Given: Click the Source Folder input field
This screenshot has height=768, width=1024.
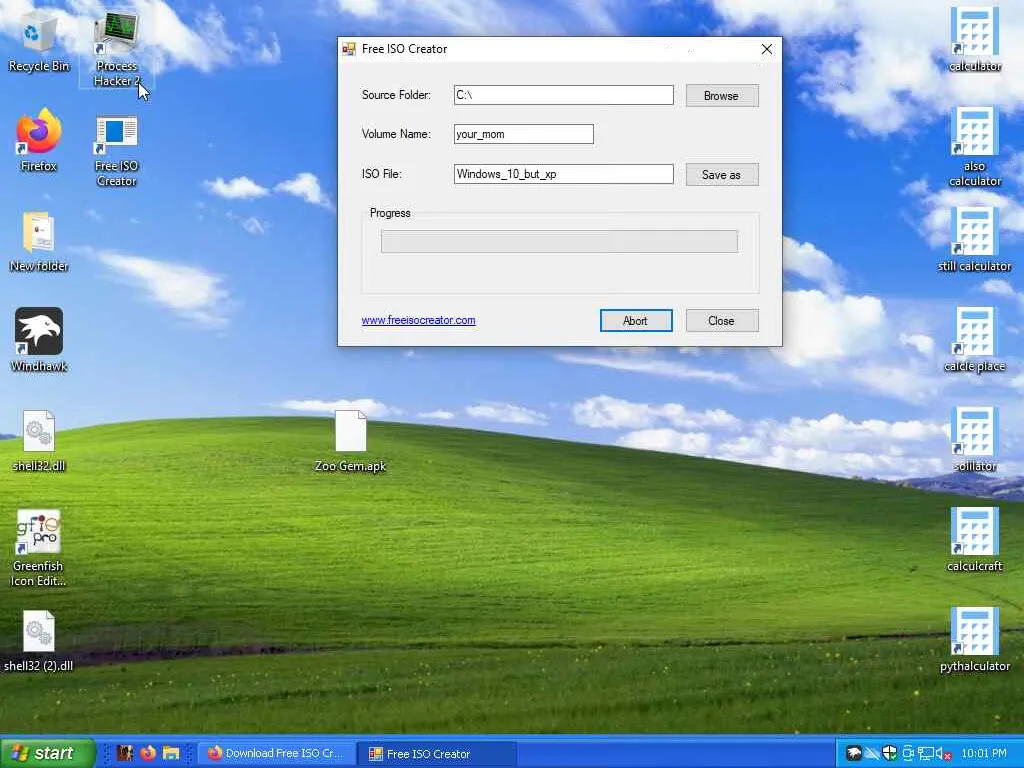Looking at the screenshot, I should 564,95.
